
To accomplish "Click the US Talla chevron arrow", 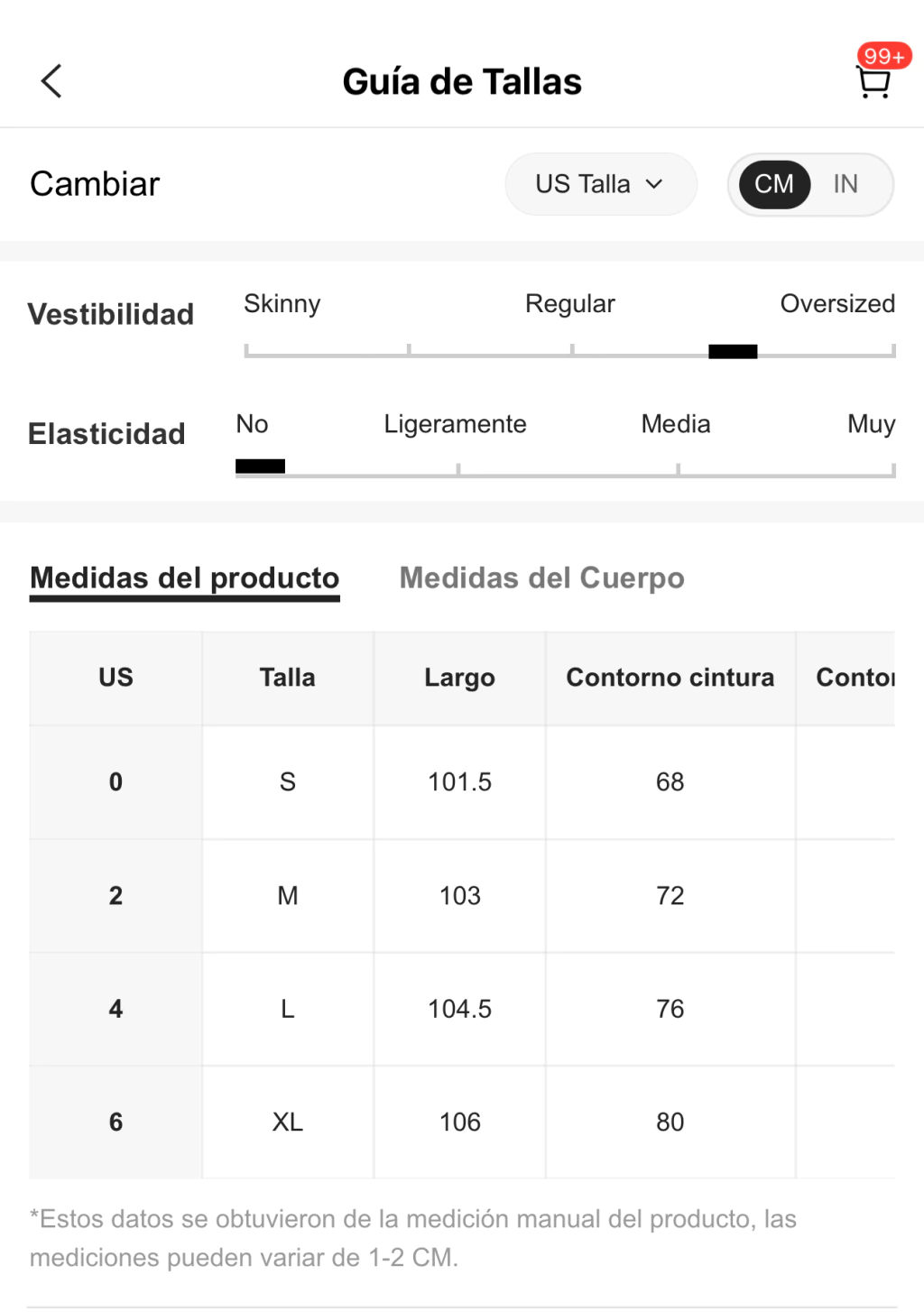I will coord(655,184).
